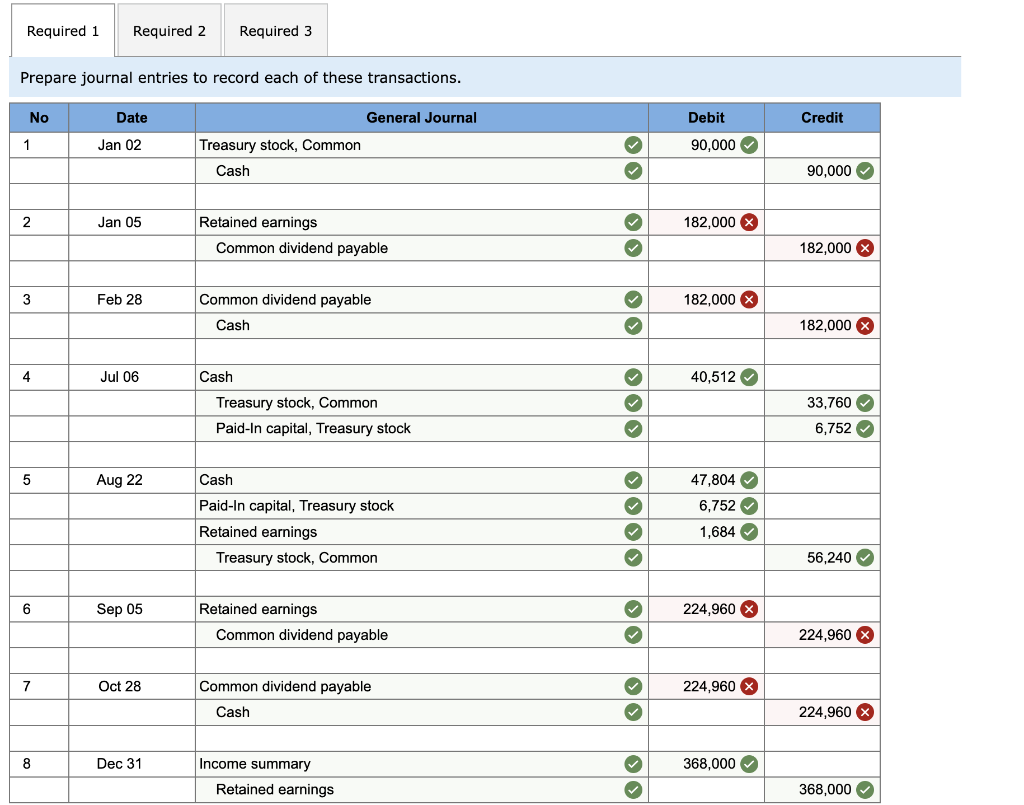Click the green check beside Treasury stock, Common
This screenshot has height=805, width=1024.
[632, 145]
